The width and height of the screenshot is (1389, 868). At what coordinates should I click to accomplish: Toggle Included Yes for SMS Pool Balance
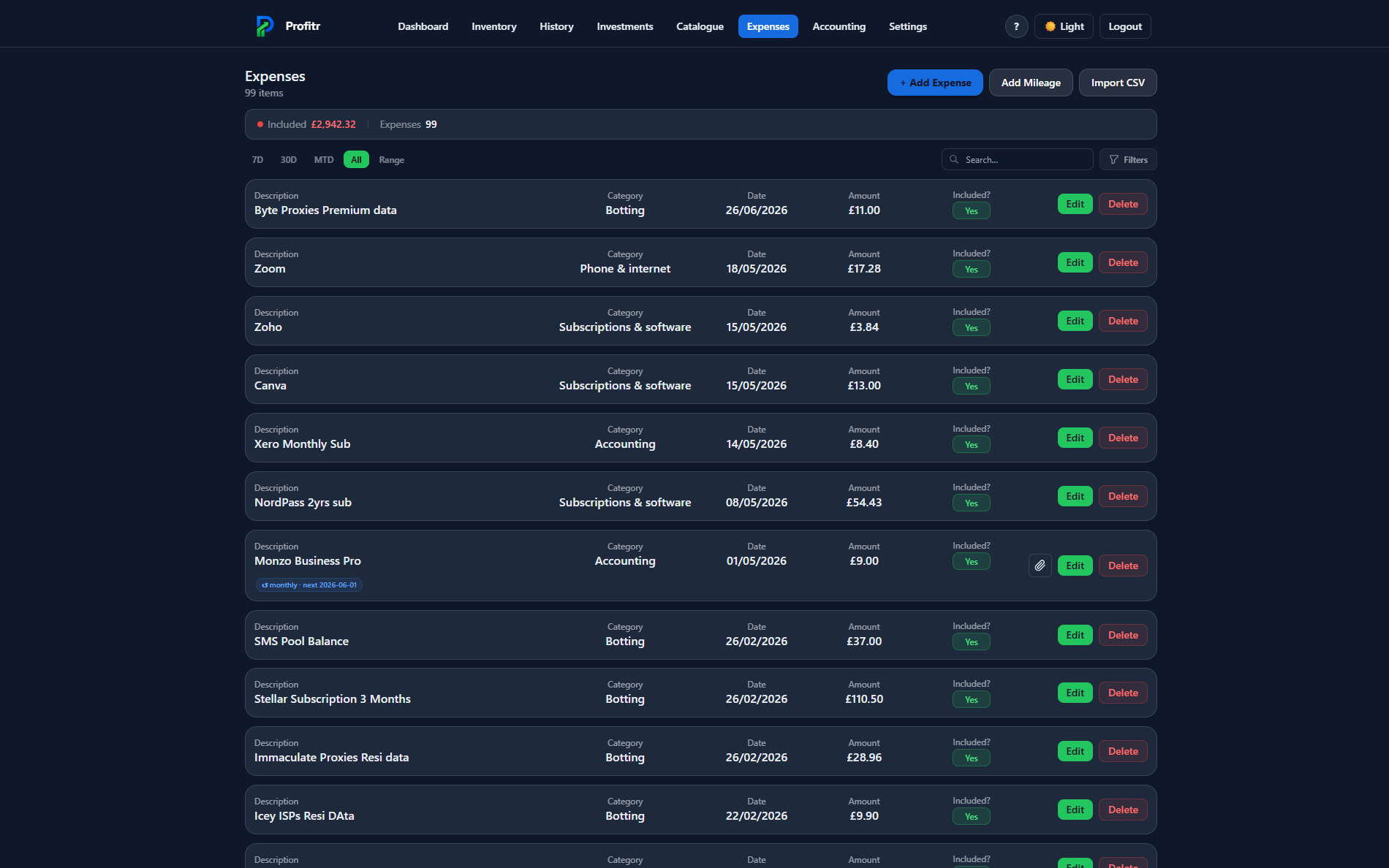(971, 642)
